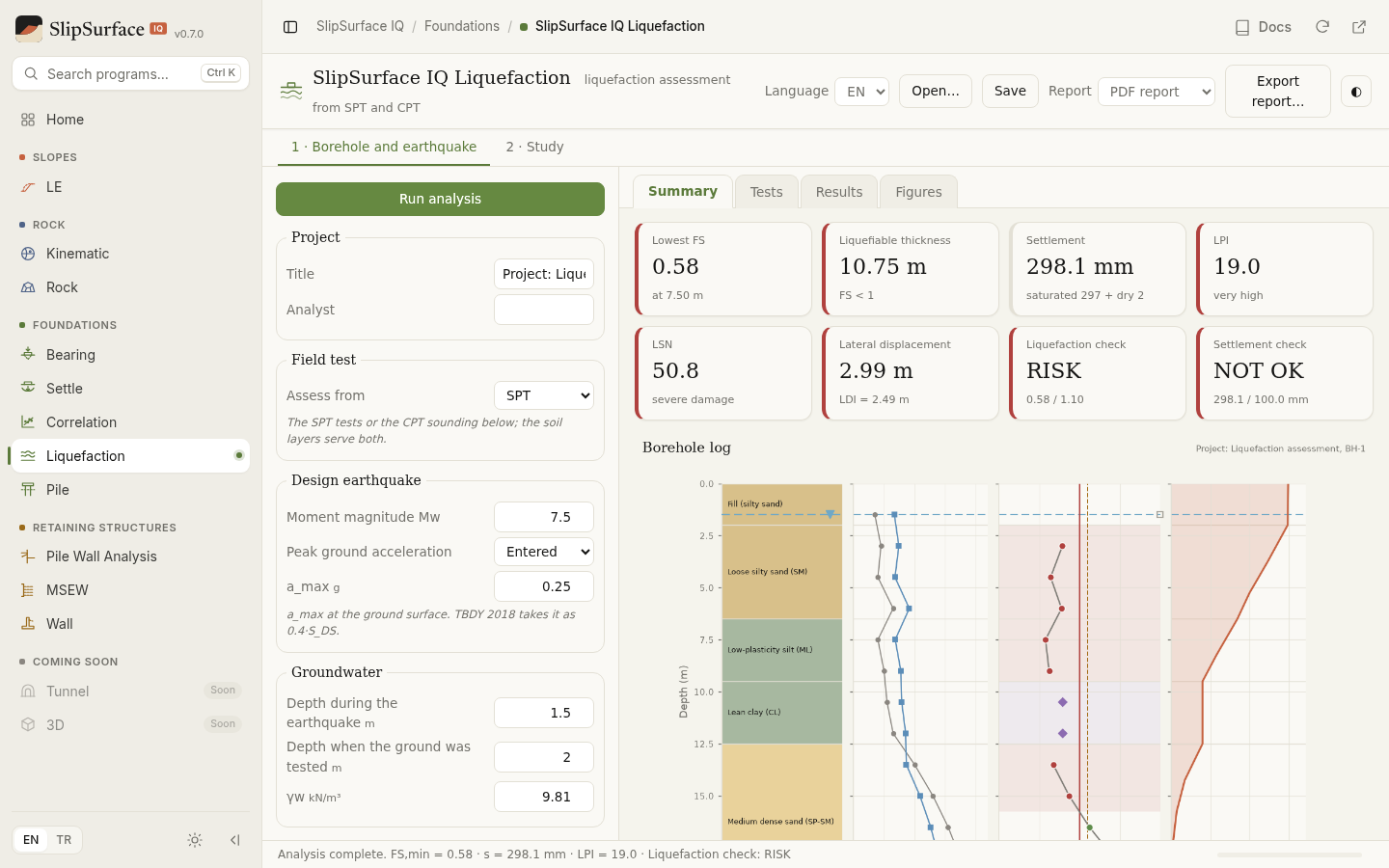Open Docs from the top bar

(1264, 27)
